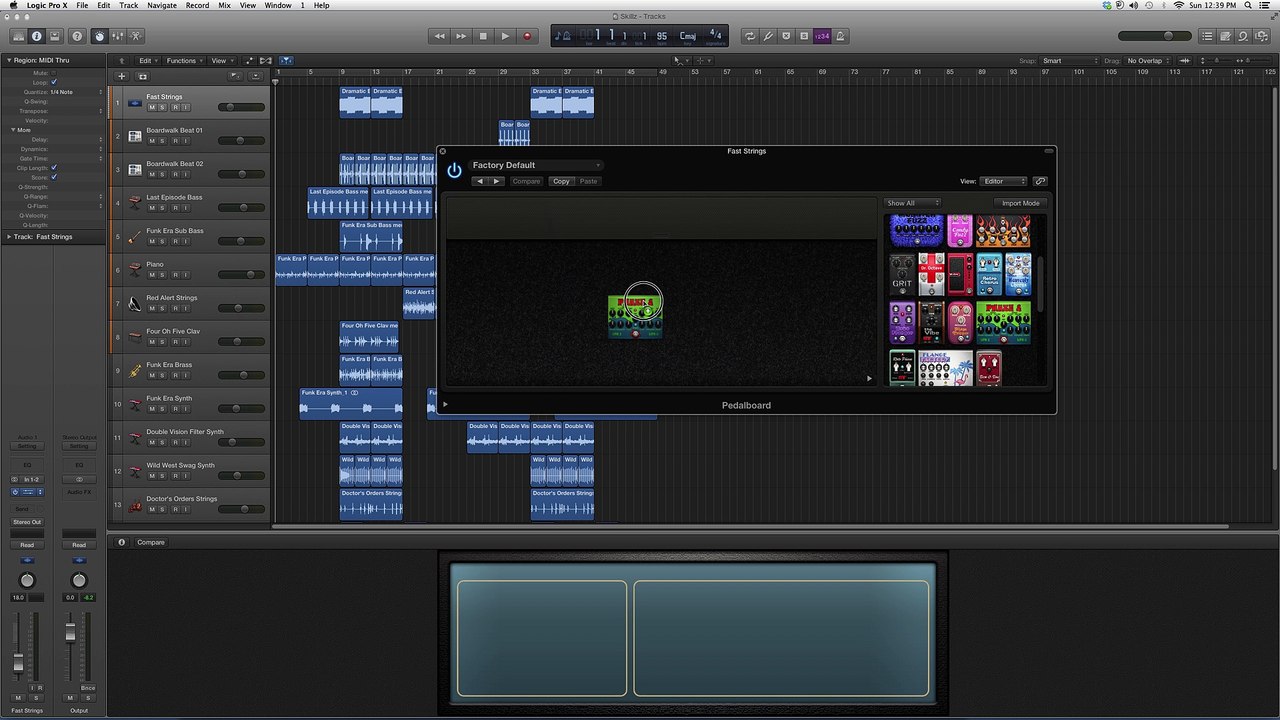Mute the Fast Strings track
The width and height of the screenshot is (1280, 720).
[x=152, y=107]
